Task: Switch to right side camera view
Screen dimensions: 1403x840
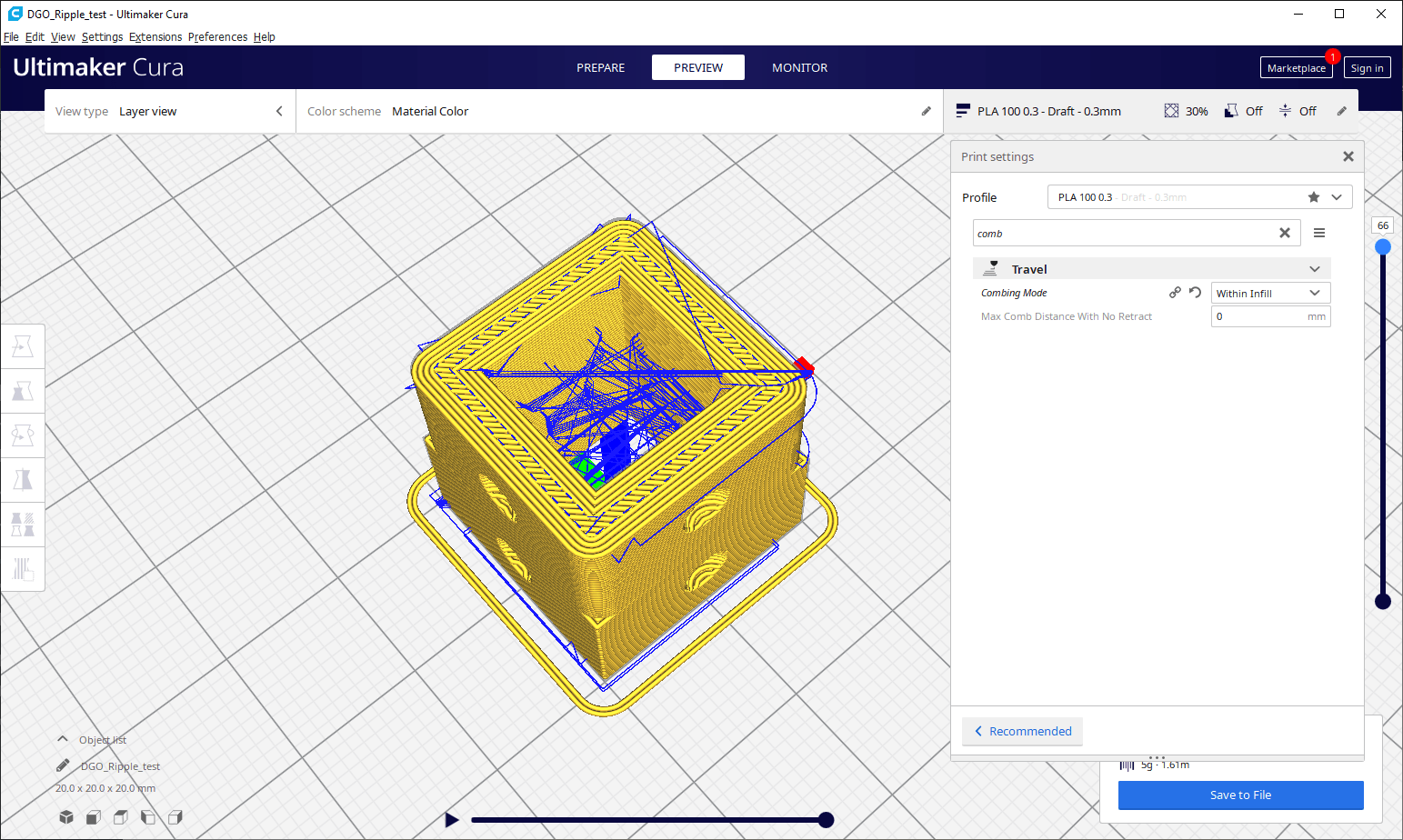Action: (175, 817)
